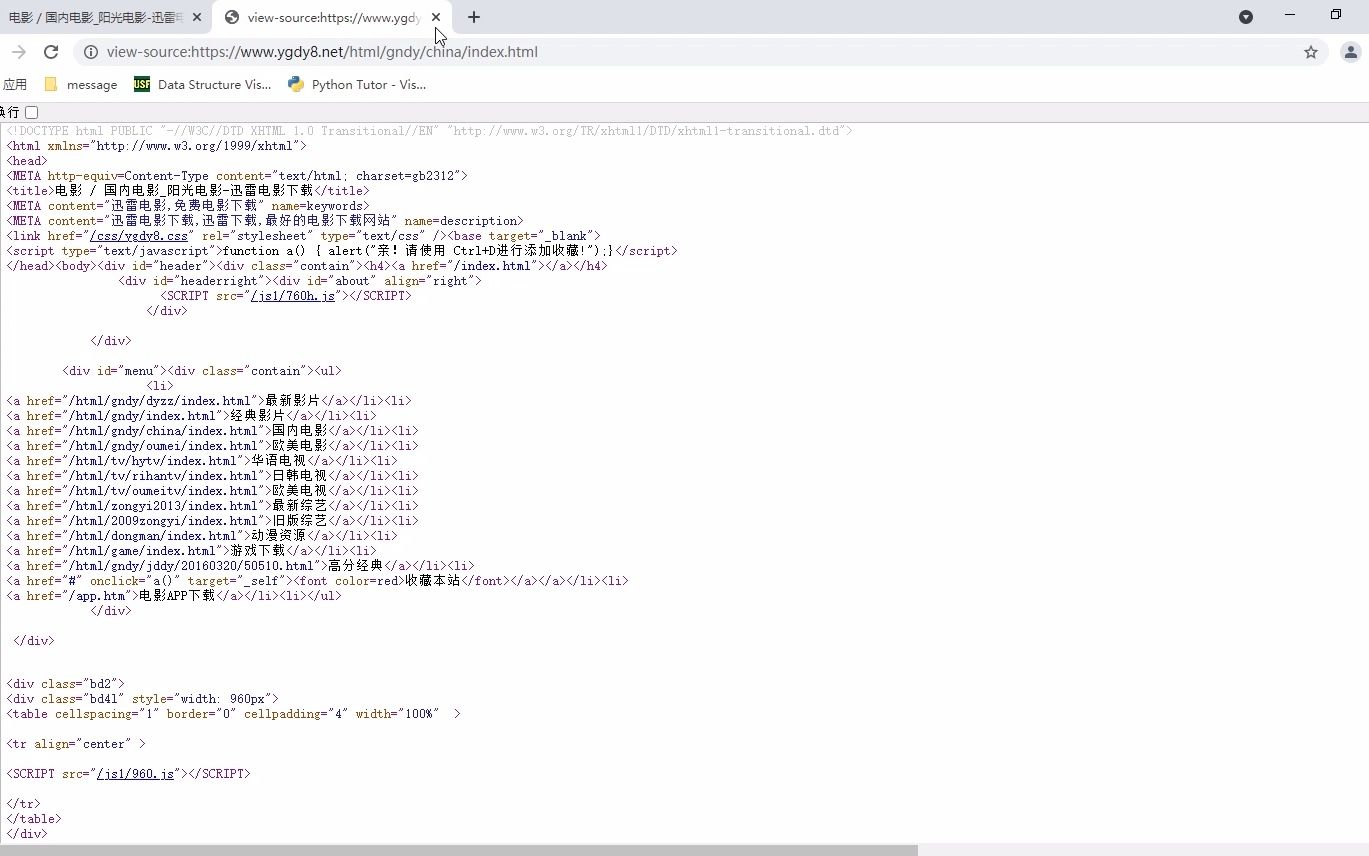Screen dimensions: 1369x856
Task: Click the 最新影片 anchor text in source
Action: click(292, 401)
